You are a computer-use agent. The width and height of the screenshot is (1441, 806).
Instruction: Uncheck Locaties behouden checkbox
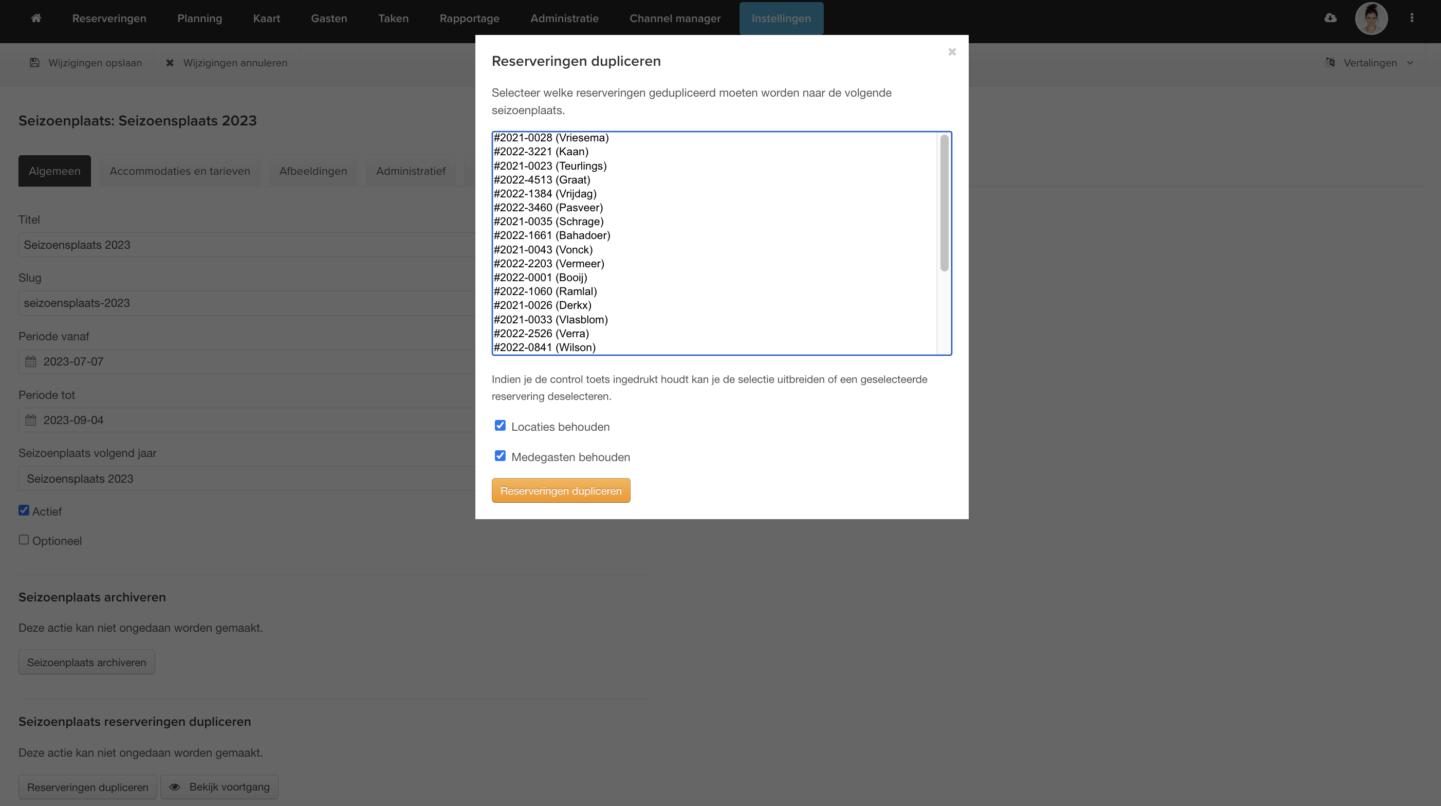tap(500, 425)
